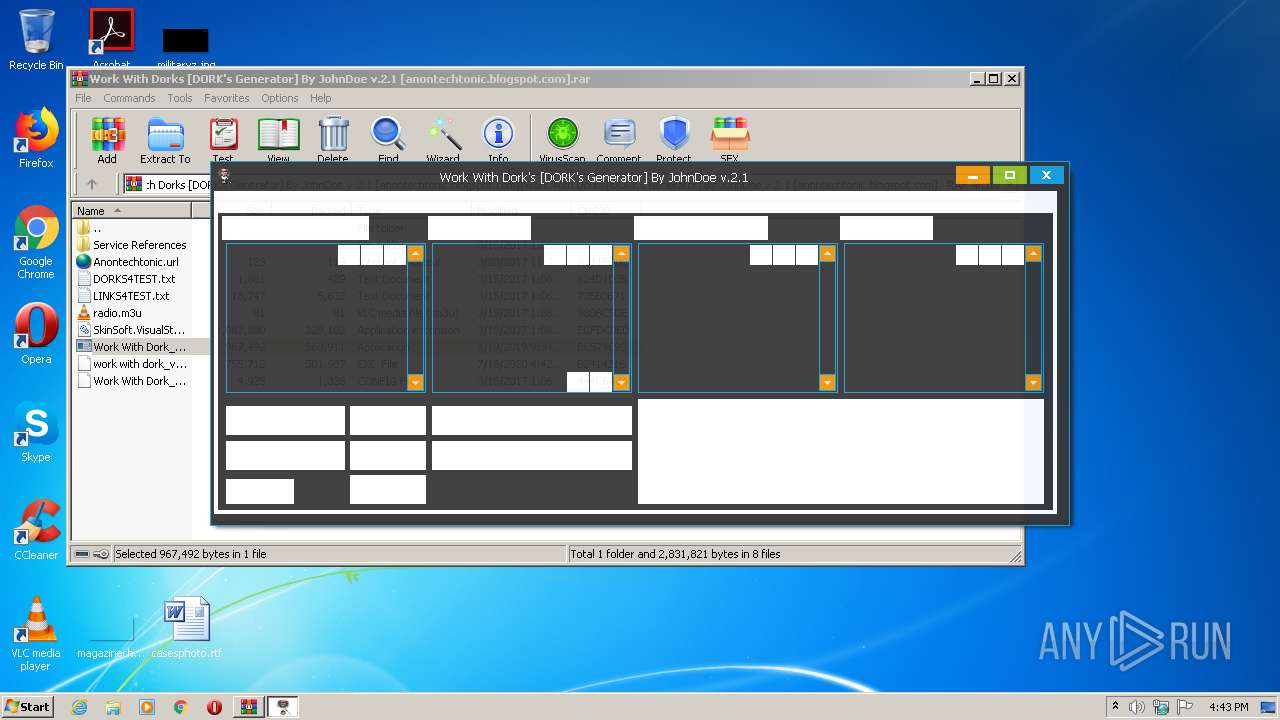The height and width of the screenshot is (720, 1280).
Task: Launch the Wizard wand tool
Action: pyautogui.click(x=443, y=139)
